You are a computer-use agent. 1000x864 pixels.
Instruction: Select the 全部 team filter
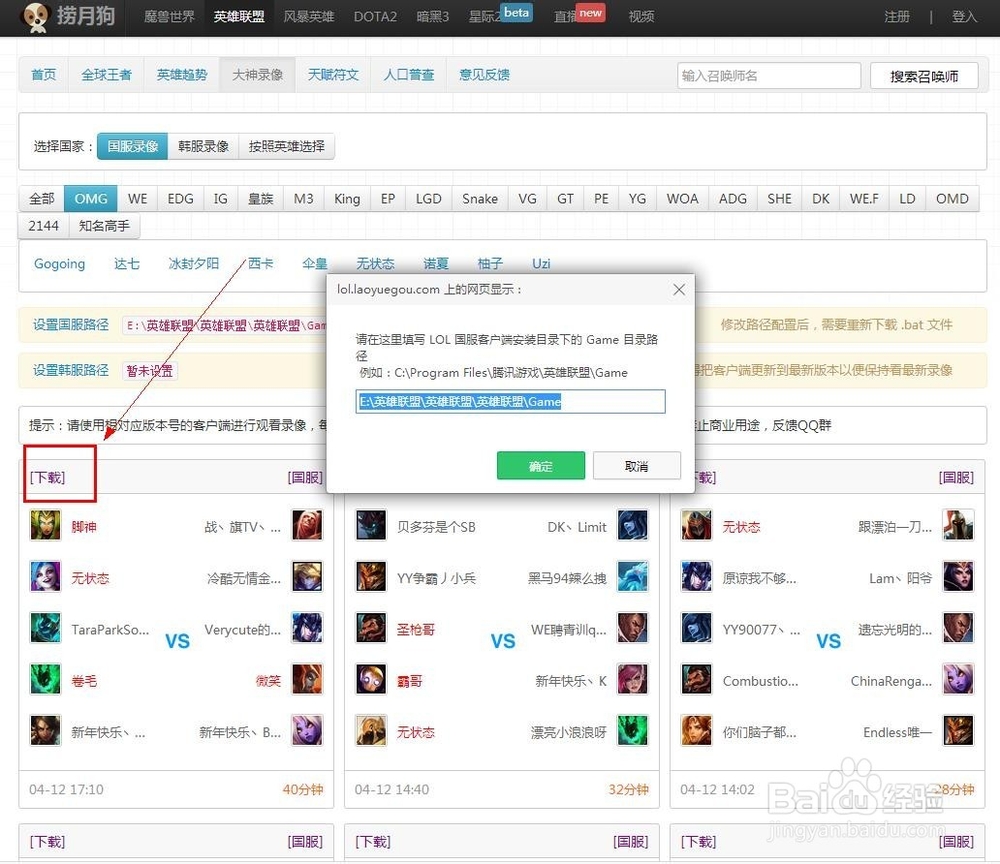click(41, 198)
